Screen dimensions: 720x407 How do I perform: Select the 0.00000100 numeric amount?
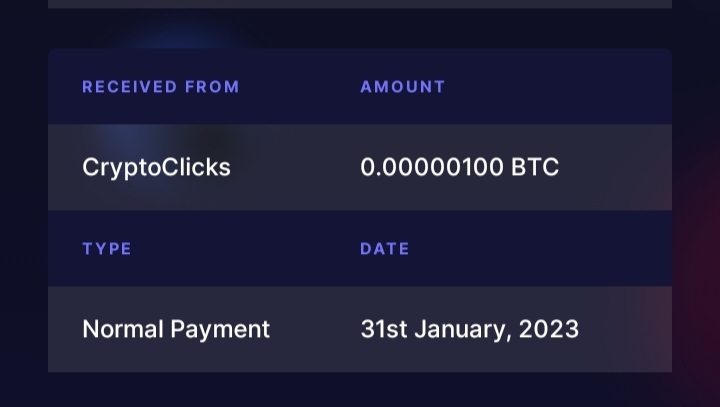coord(432,167)
